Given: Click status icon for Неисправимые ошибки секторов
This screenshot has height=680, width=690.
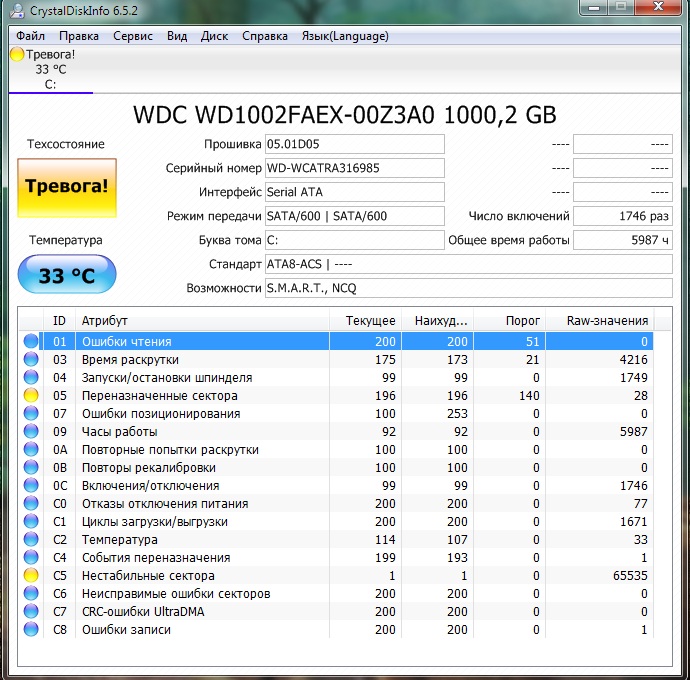Looking at the screenshot, I should pyautogui.click(x=31, y=594).
